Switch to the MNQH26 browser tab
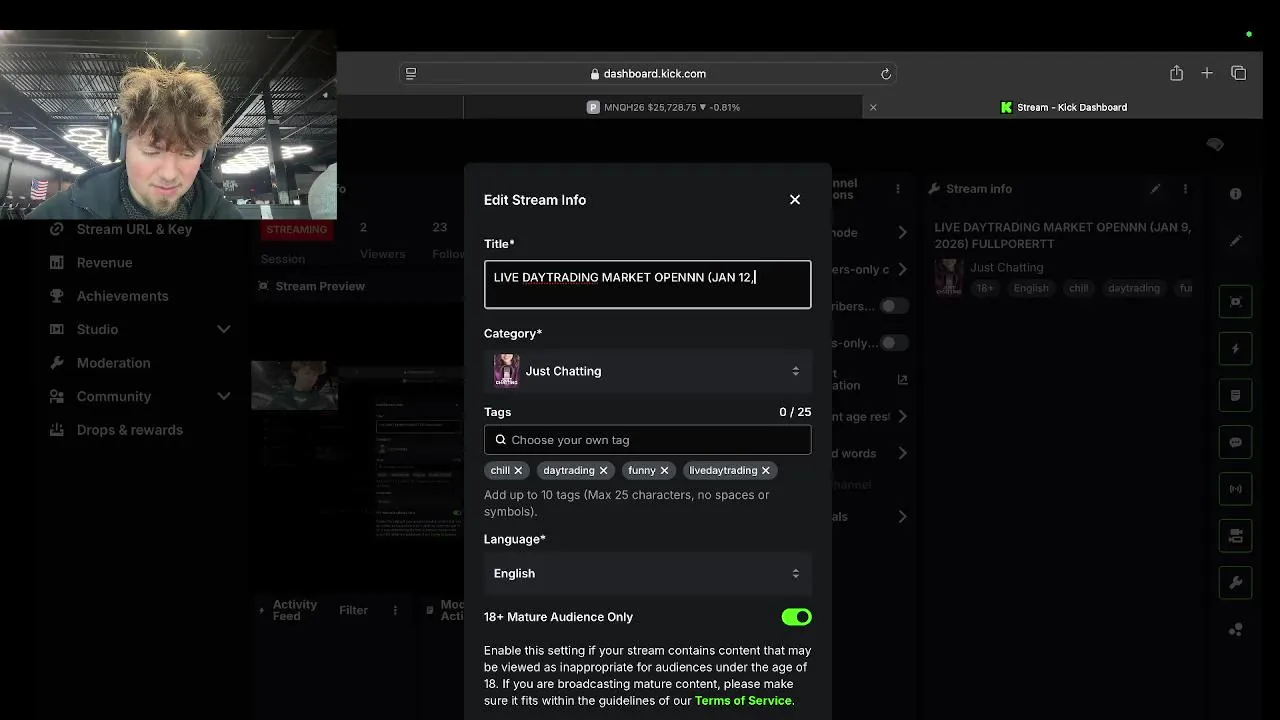Image resolution: width=1280 pixels, height=720 pixels. click(663, 107)
